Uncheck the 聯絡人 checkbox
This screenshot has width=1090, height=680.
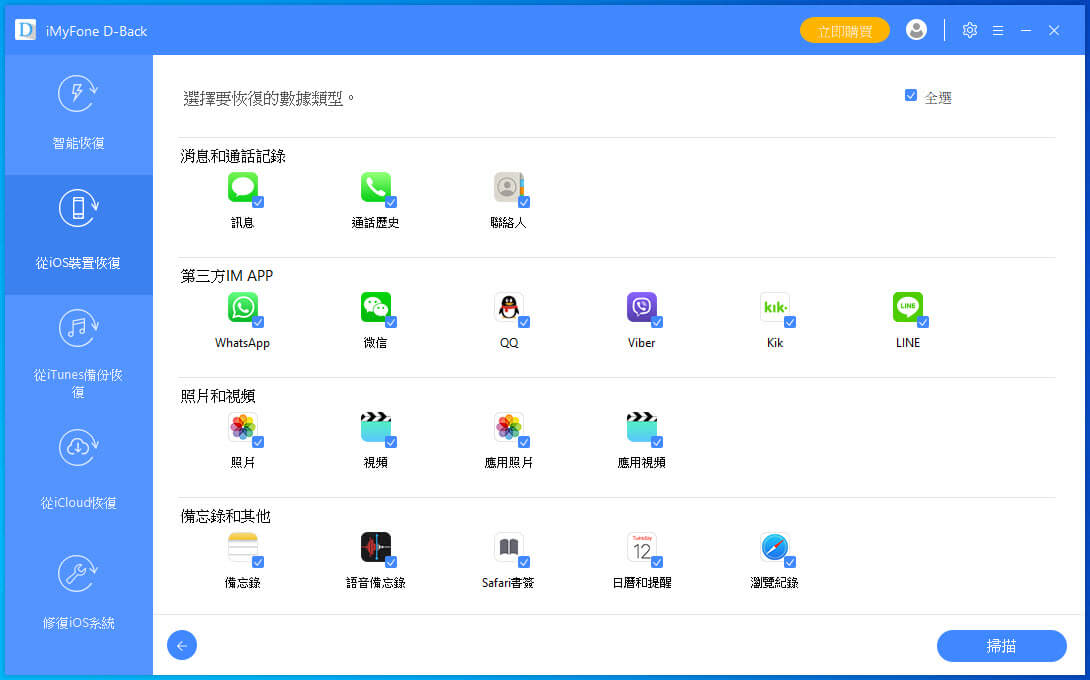click(x=524, y=202)
